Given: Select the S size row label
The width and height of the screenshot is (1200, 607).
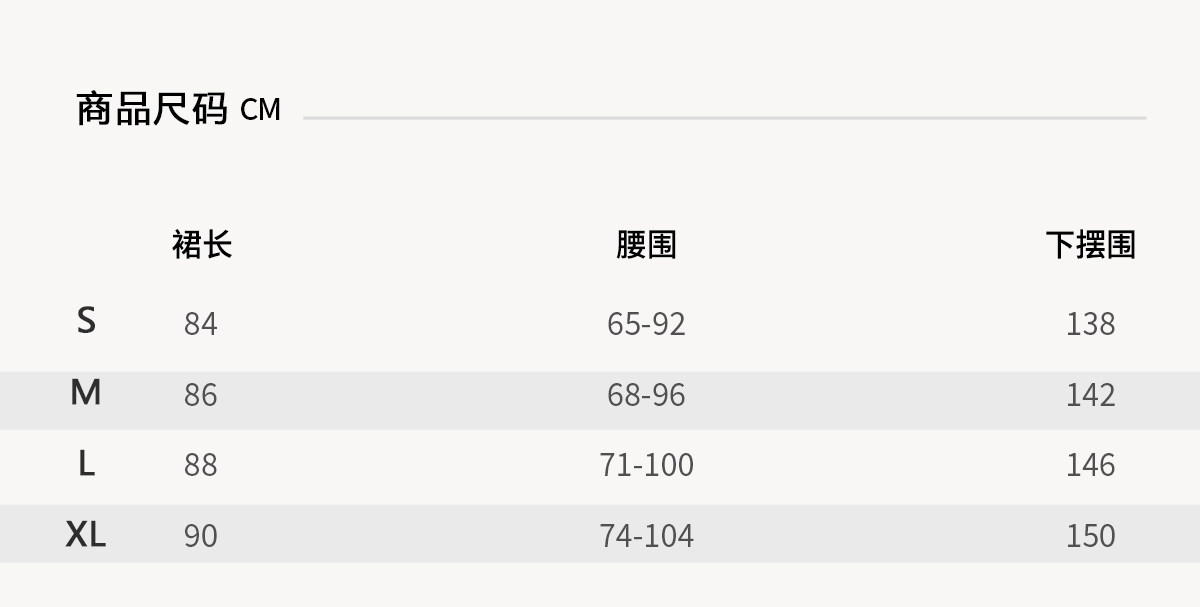Looking at the screenshot, I should pyautogui.click(x=87, y=321).
